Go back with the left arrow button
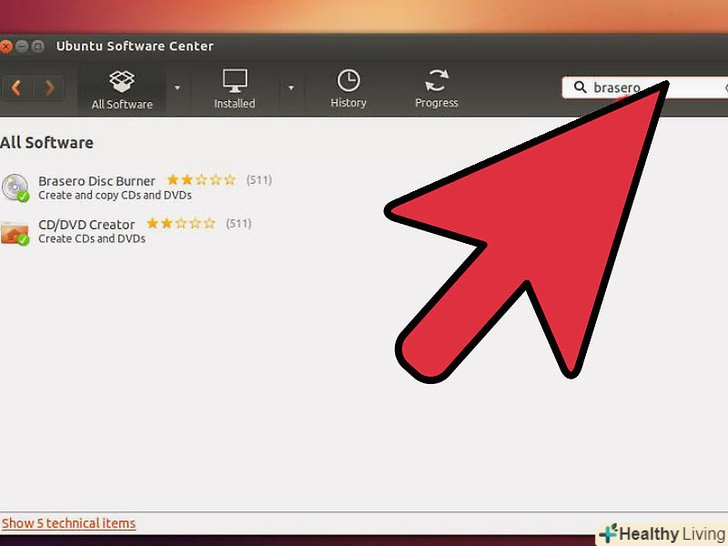The width and height of the screenshot is (728, 546). (17, 88)
